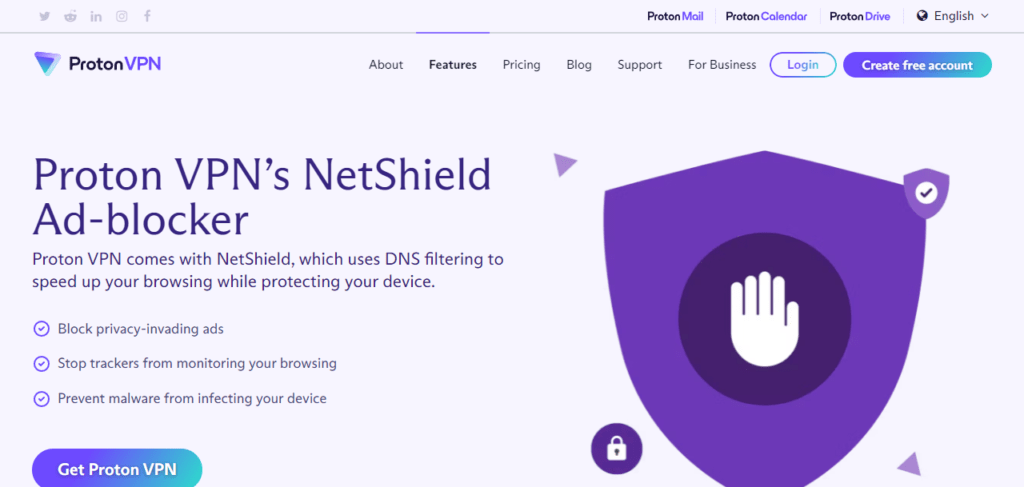
Task: Click the checkmark beside Prevent malware
Action: coord(42,399)
